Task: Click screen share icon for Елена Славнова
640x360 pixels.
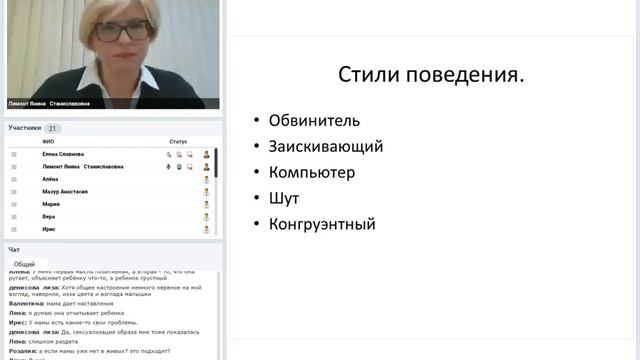Action: (x=190, y=155)
